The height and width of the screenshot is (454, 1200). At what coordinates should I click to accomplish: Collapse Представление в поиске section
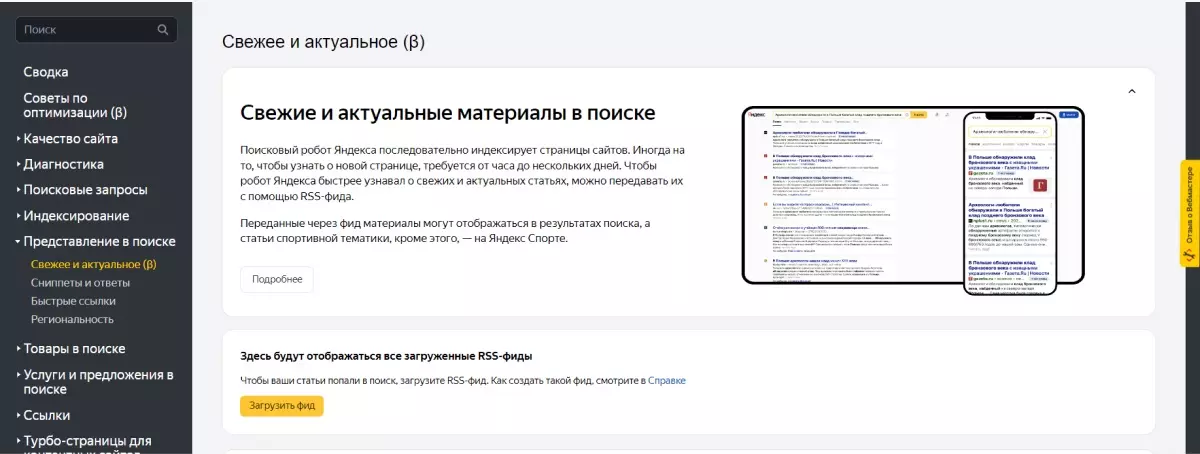pos(99,241)
